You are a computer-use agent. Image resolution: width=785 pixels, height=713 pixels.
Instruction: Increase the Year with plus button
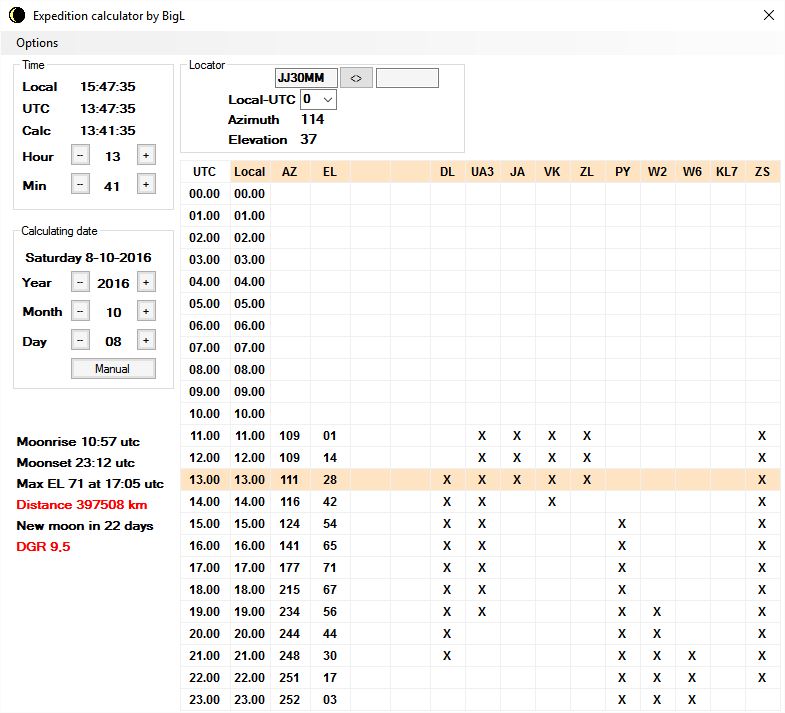[146, 283]
